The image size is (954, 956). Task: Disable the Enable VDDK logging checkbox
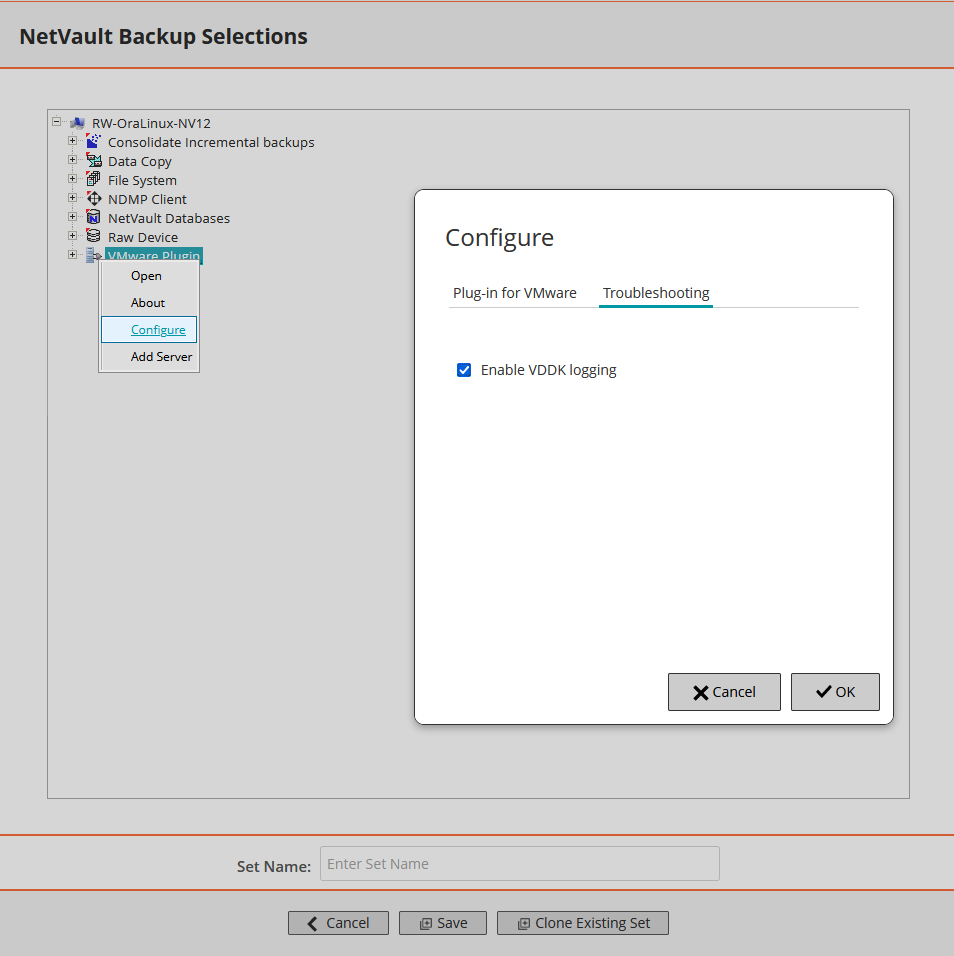coord(464,369)
